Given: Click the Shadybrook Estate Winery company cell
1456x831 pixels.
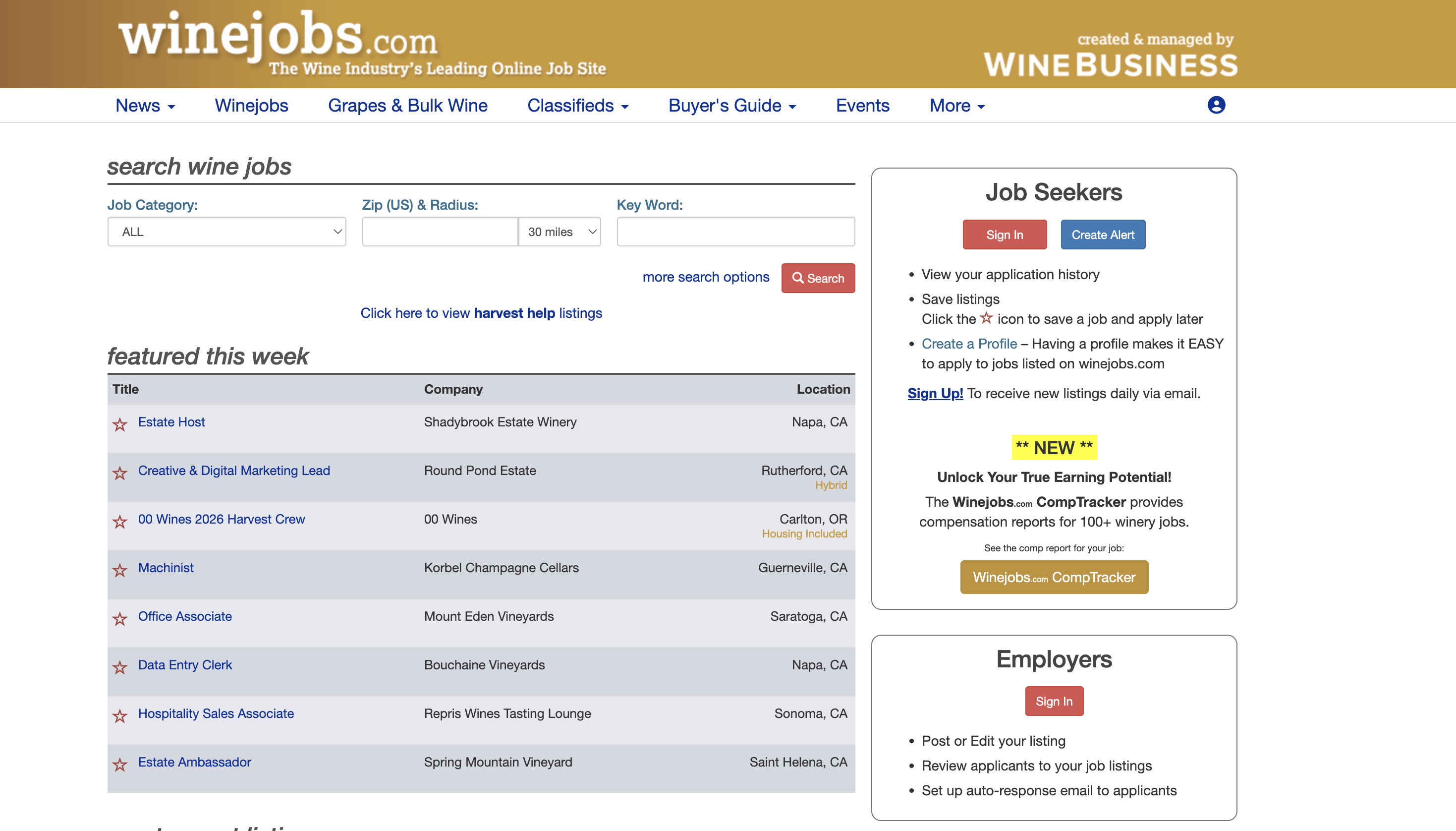Looking at the screenshot, I should (x=500, y=422).
